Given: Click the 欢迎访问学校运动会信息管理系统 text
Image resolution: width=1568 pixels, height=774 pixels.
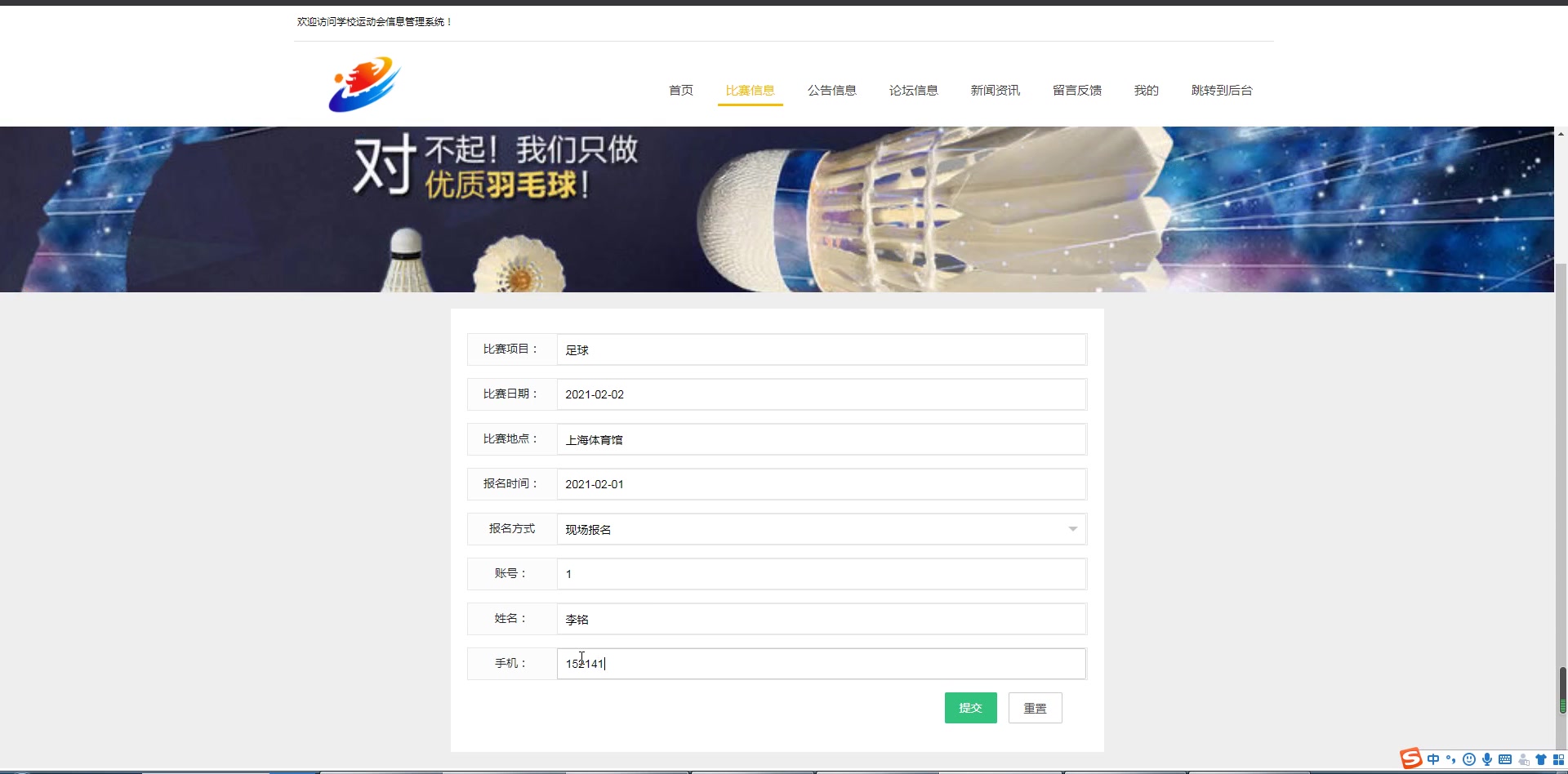Looking at the screenshot, I should pyautogui.click(x=374, y=22).
